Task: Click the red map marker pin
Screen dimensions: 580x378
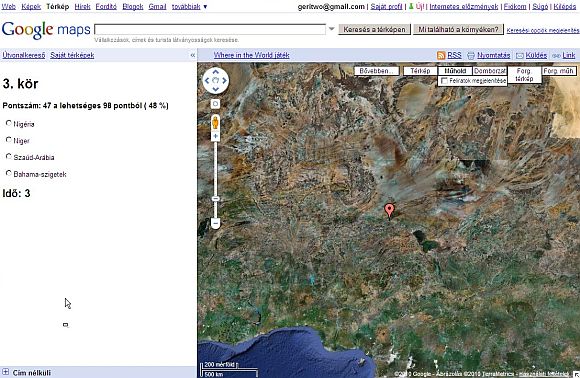Action: 389,211
